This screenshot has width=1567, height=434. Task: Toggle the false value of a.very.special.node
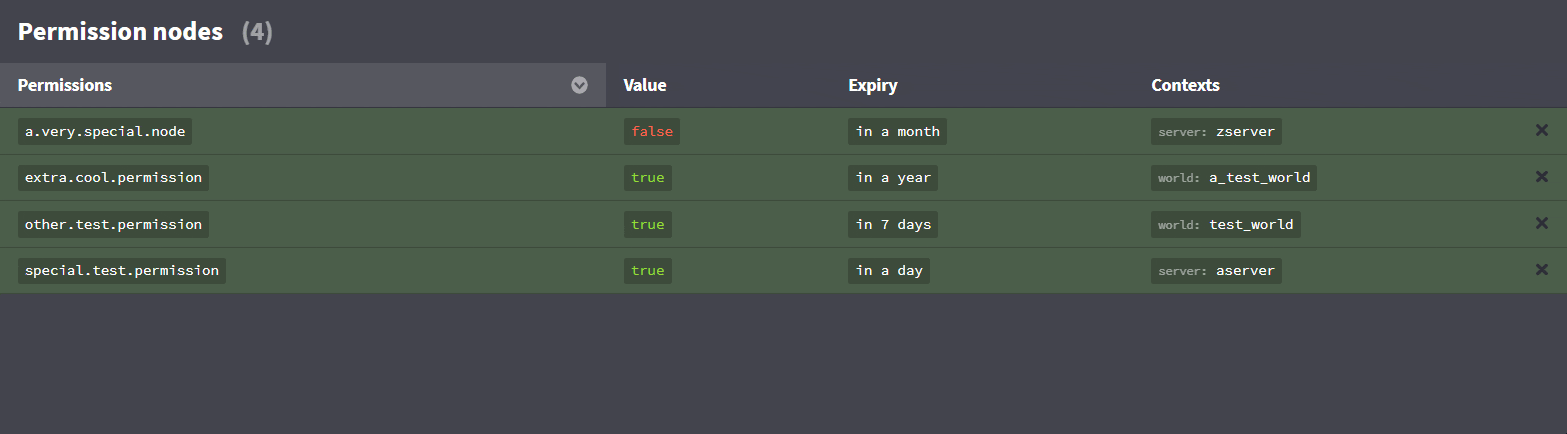click(x=652, y=131)
